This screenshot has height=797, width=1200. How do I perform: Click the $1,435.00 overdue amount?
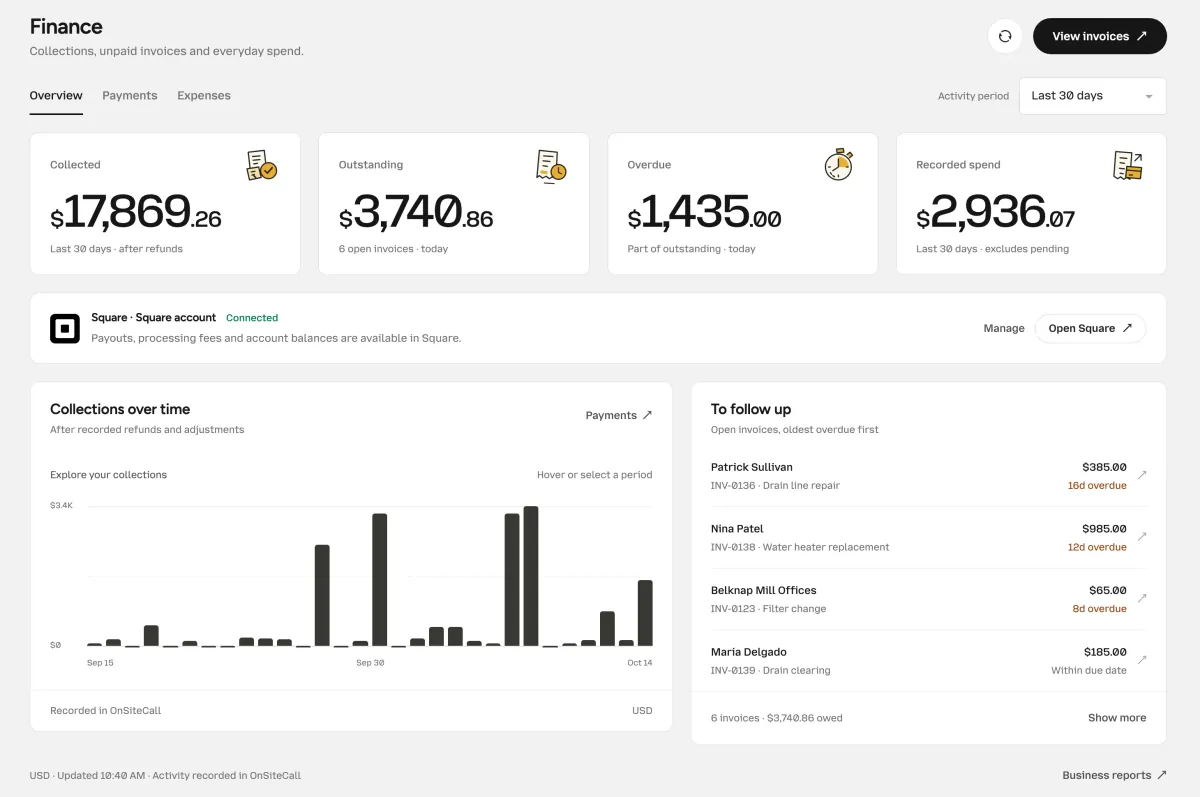705,212
